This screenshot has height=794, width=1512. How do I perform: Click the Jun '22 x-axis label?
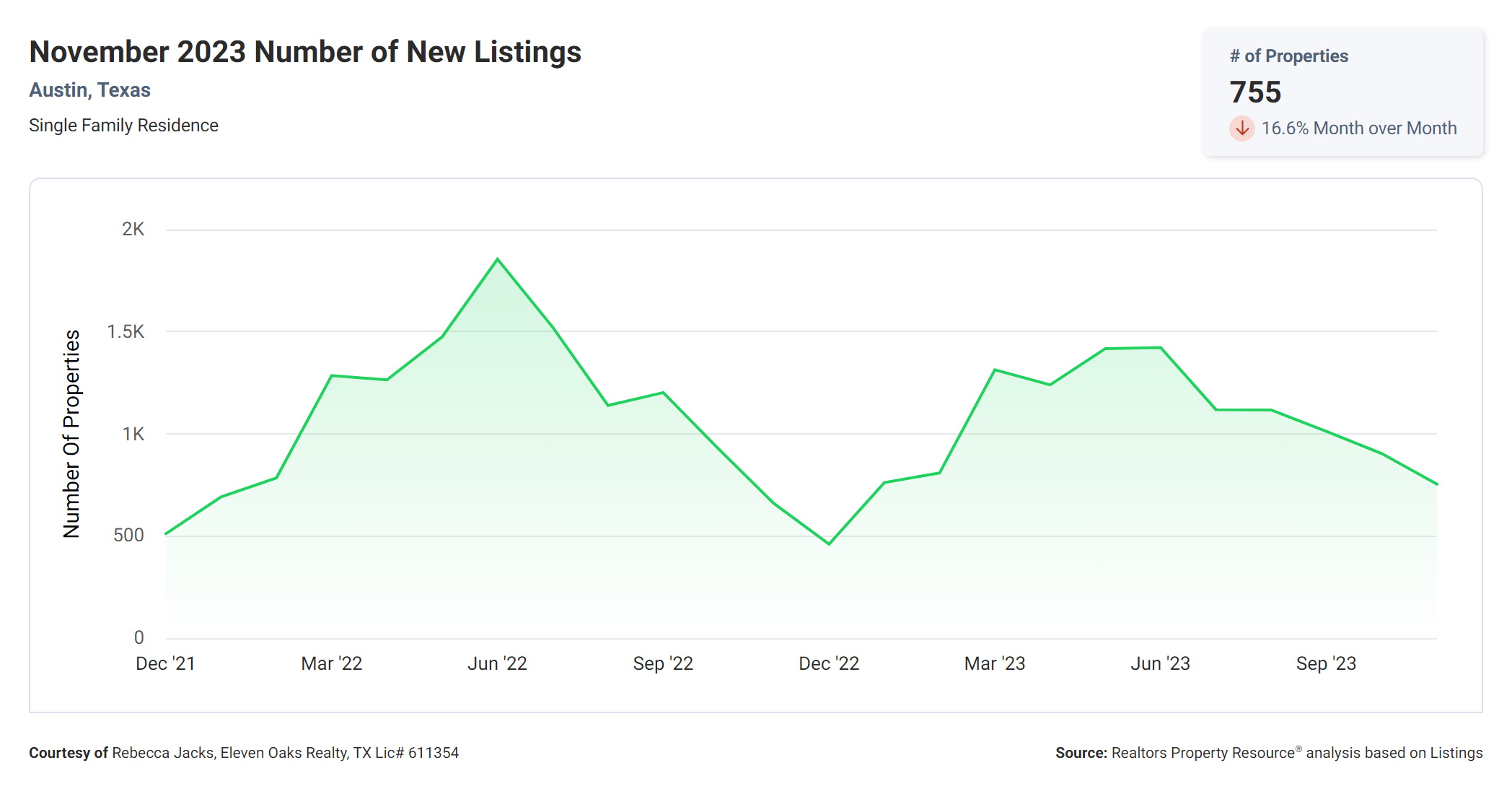497,663
